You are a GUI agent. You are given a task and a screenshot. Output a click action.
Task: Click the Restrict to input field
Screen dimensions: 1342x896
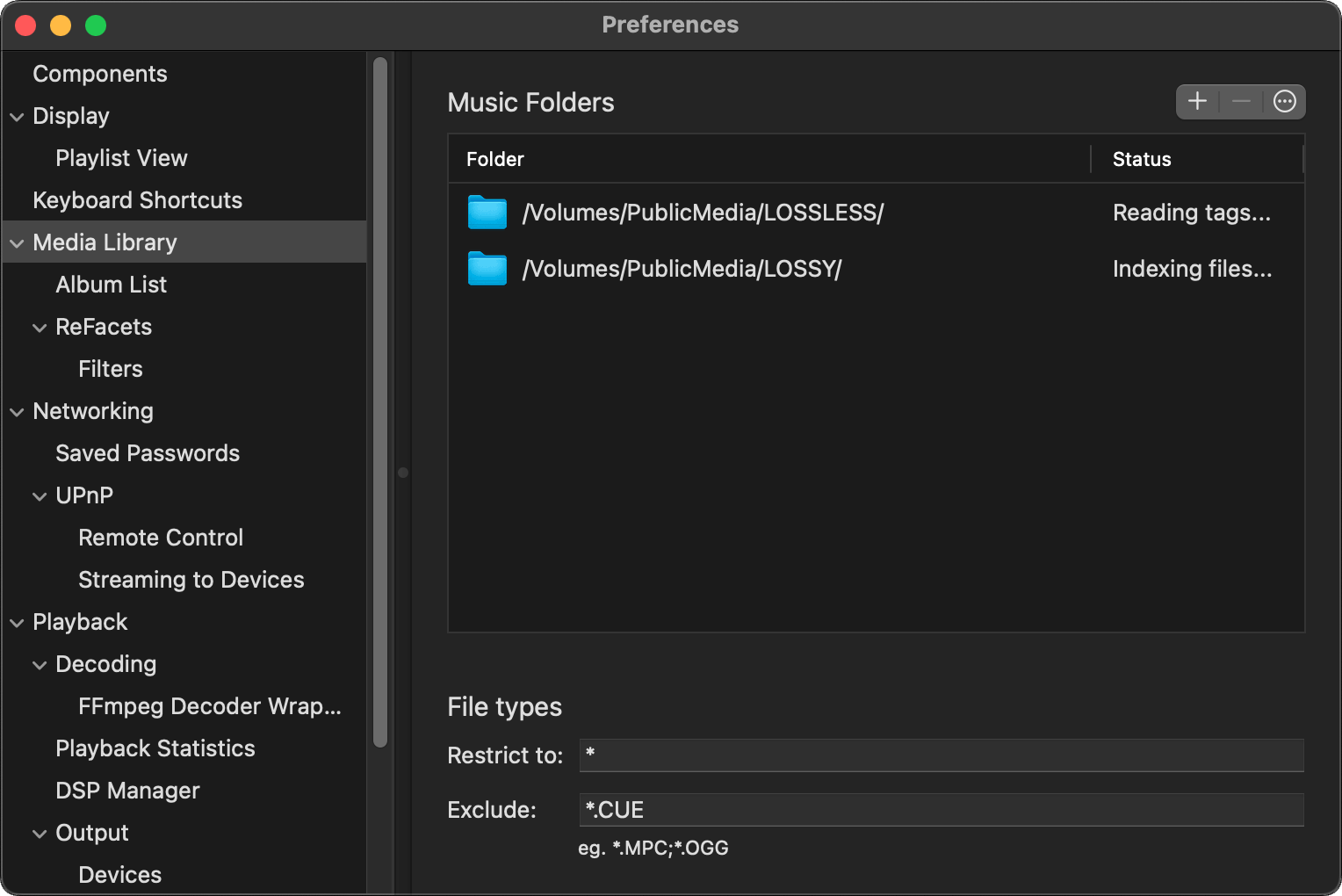[941, 755]
